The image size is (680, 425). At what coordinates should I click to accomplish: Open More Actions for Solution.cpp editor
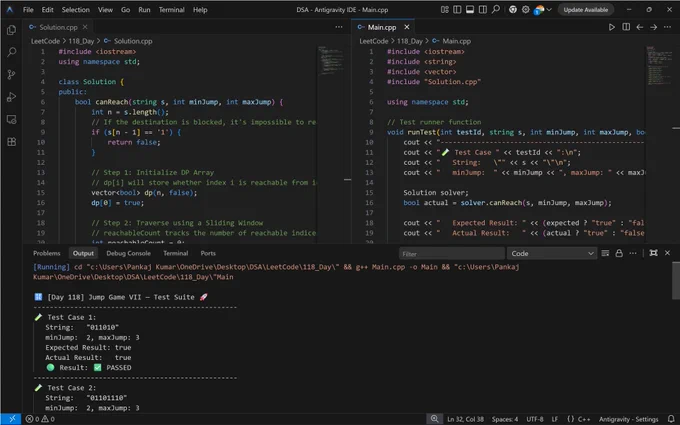(339, 27)
